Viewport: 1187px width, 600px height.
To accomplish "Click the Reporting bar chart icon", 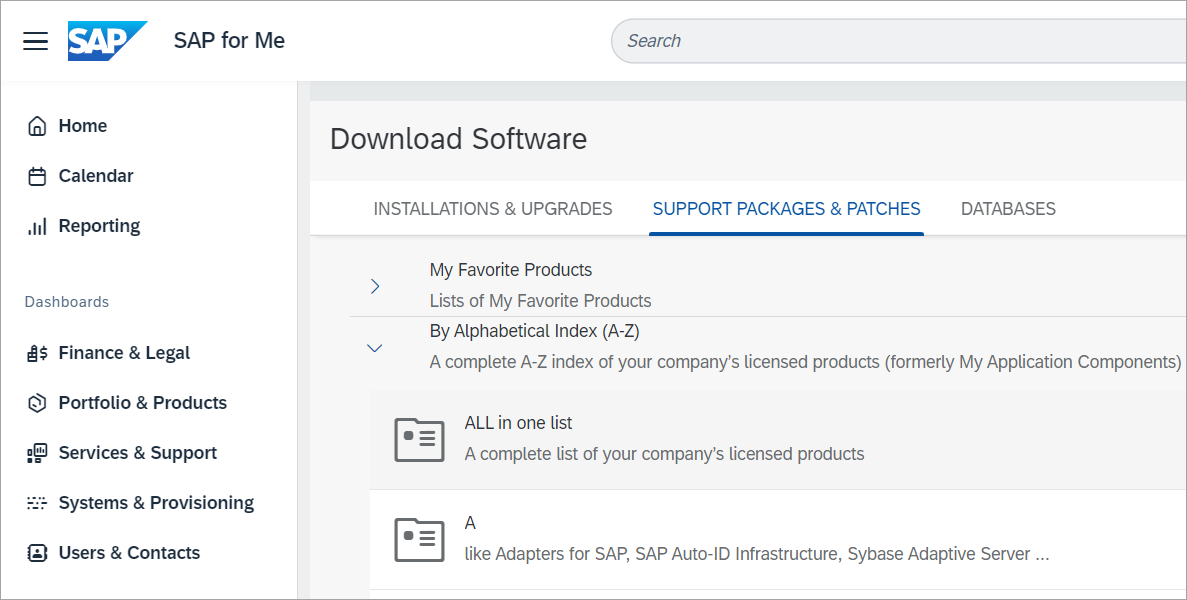I will (37, 226).
